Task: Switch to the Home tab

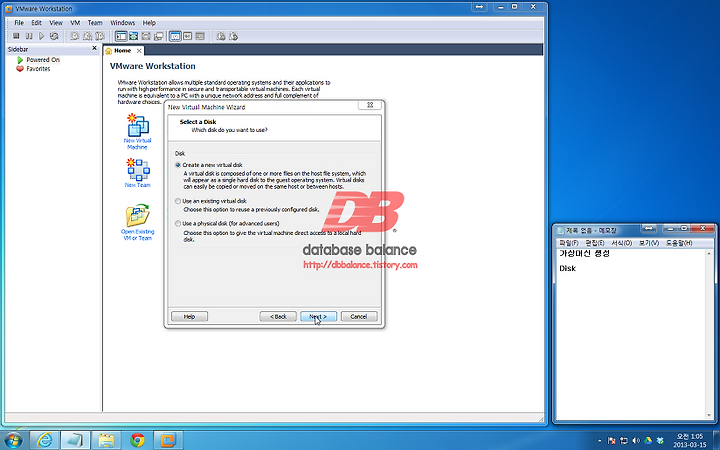Action: (x=123, y=51)
